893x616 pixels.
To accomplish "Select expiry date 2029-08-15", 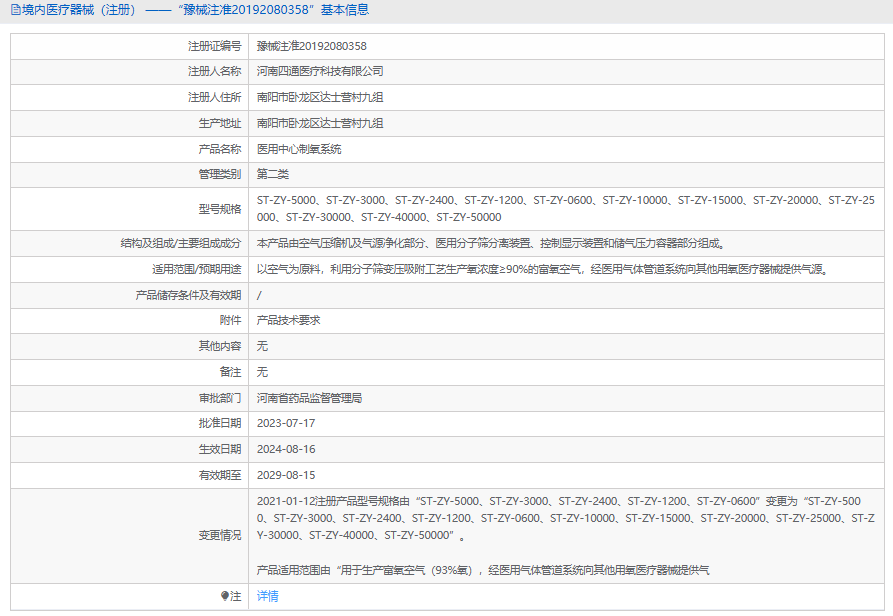I will tap(286, 475).
